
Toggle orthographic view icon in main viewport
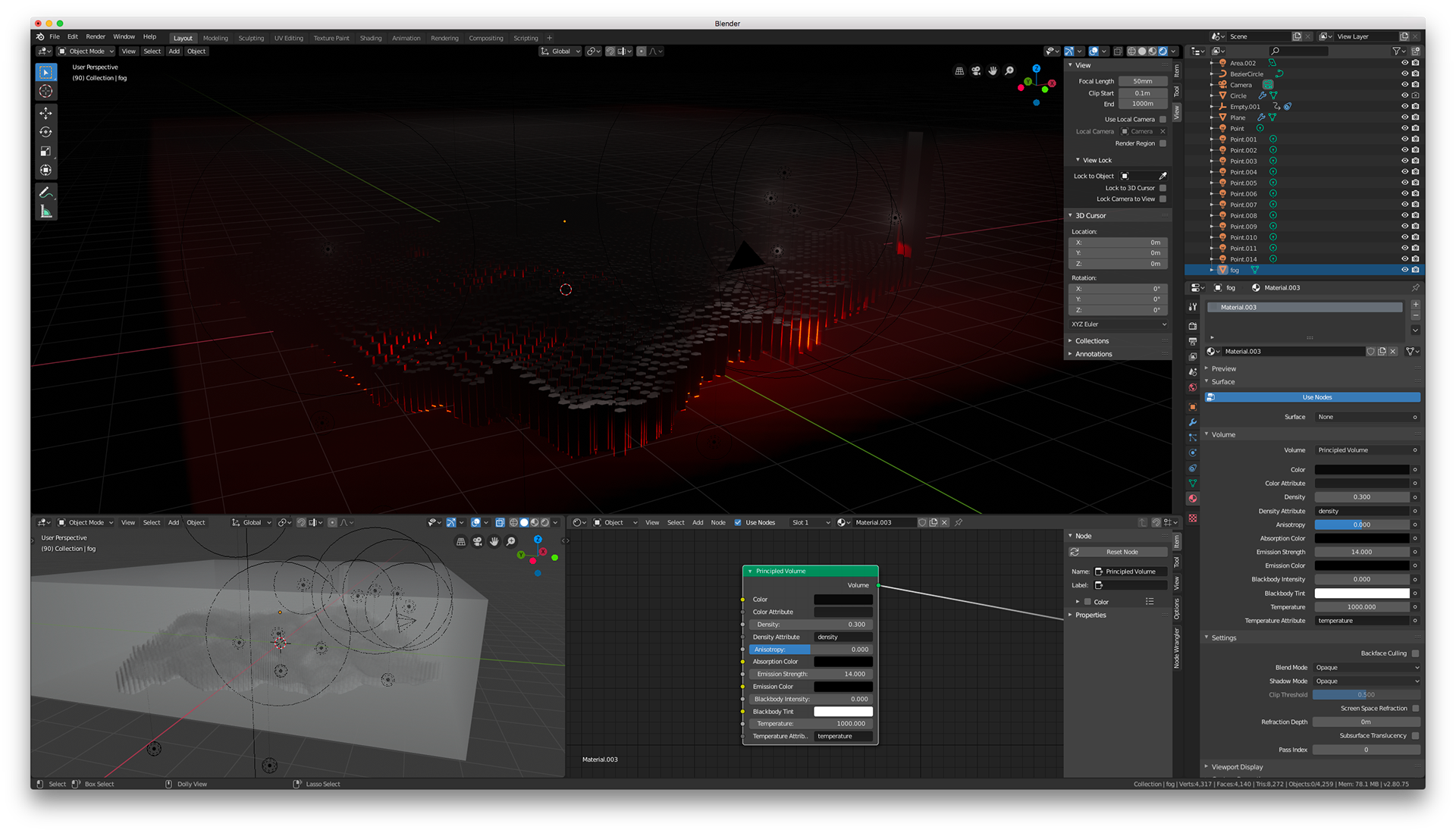tap(959, 70)
